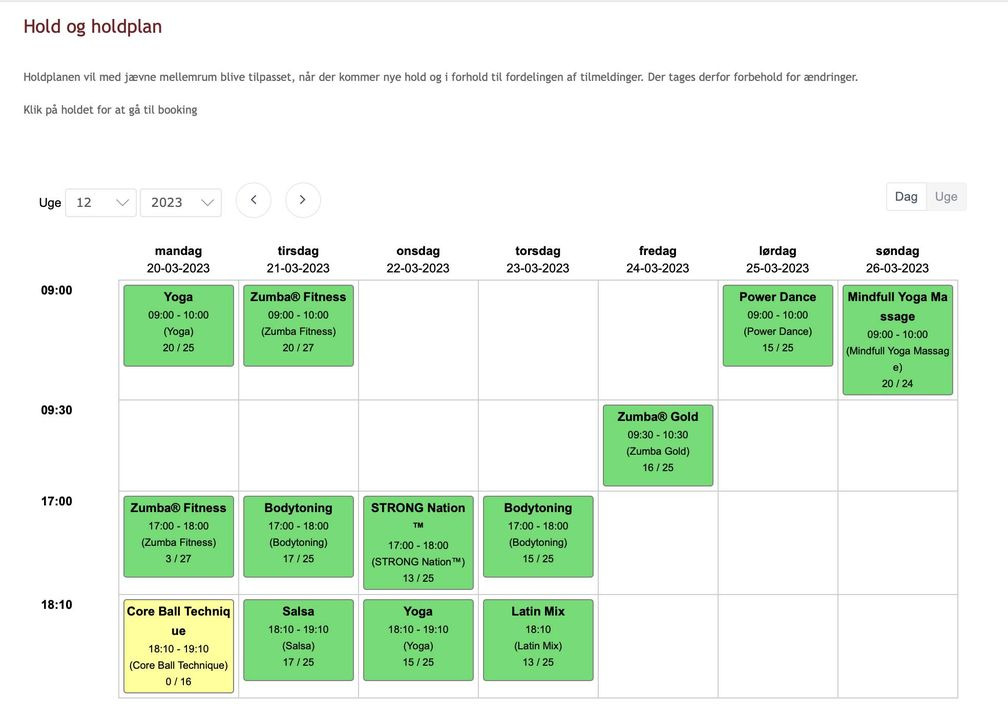Open the week number dropdown showing 12
This screenshot has height=720, width=1008.
tap(101, 202)
